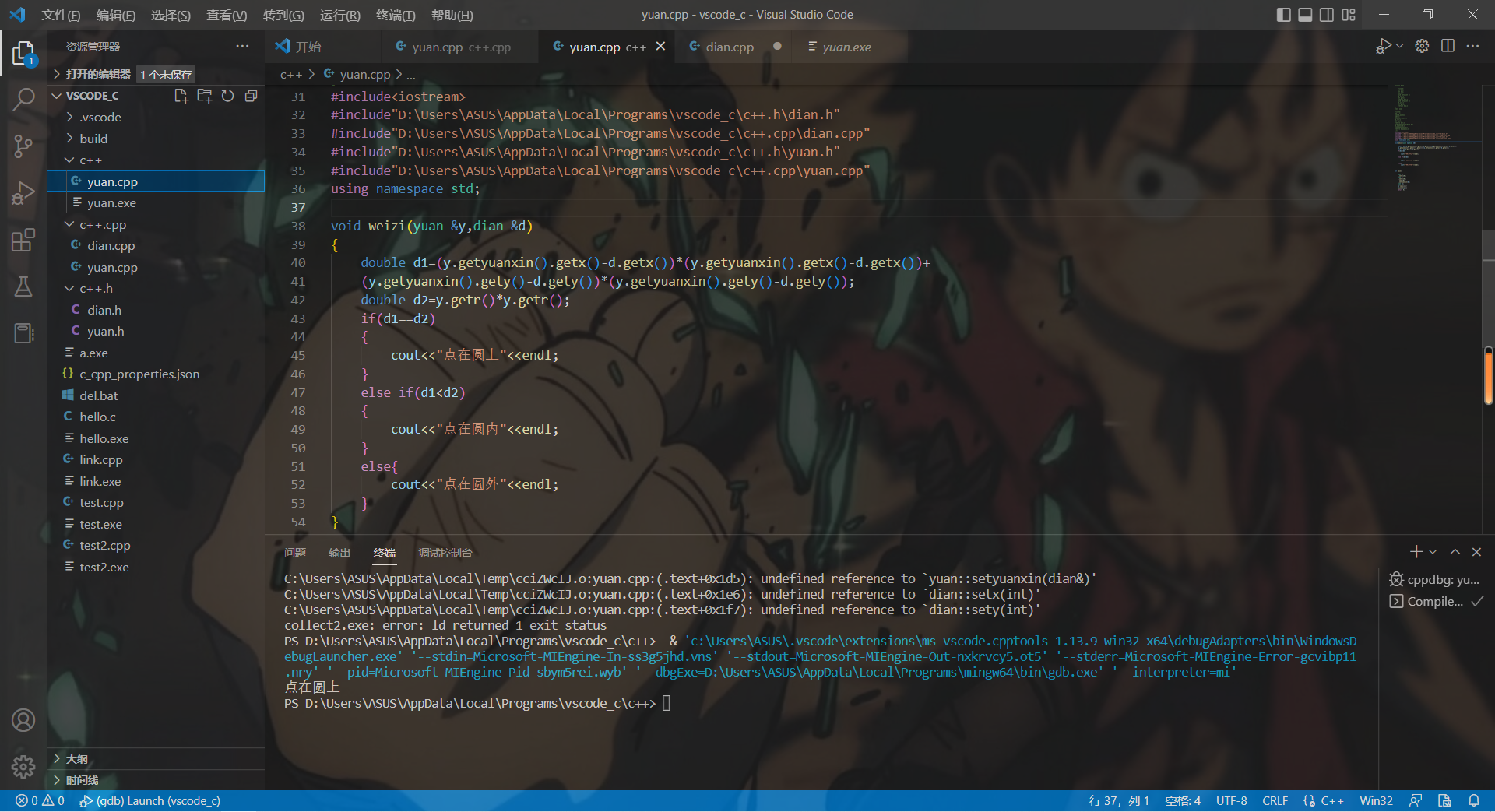The image size is (1495, 812).
Task: Click the feedback icon in status bar
Action: [1416, 801]
